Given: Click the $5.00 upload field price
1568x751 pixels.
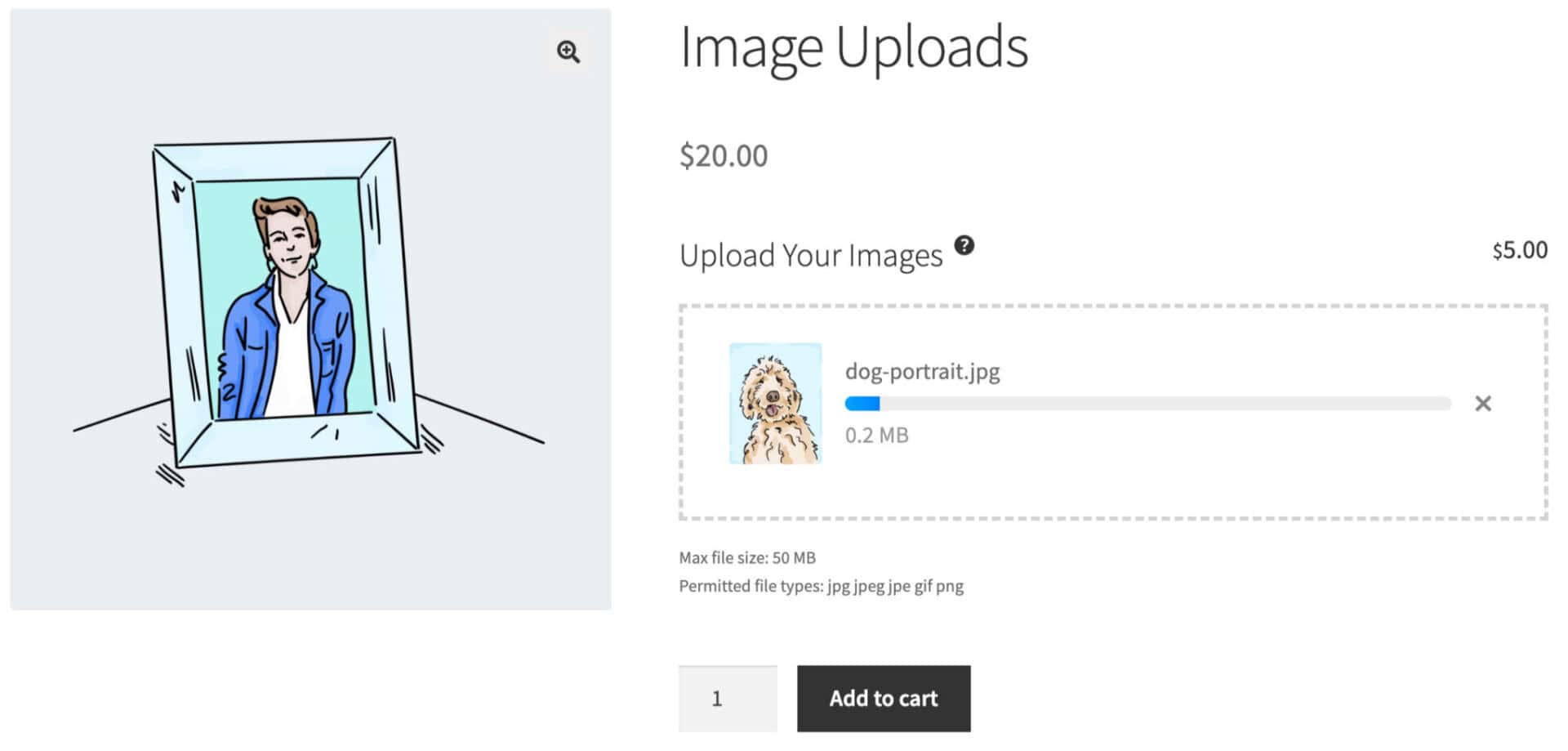Looking at the screenshot, I should point(1519,250).
